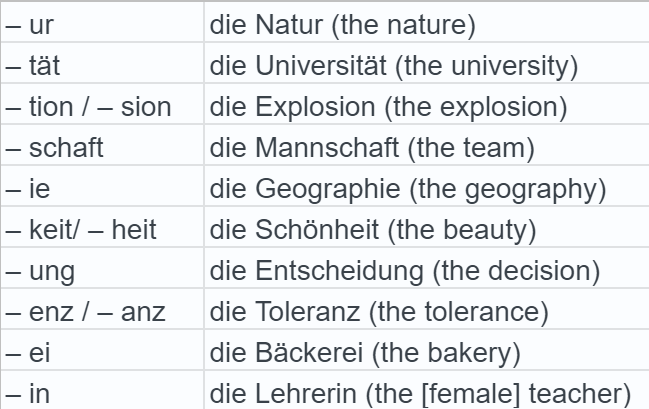Select 'die Toleranz (the tolerance)' entry

point(380,313)
